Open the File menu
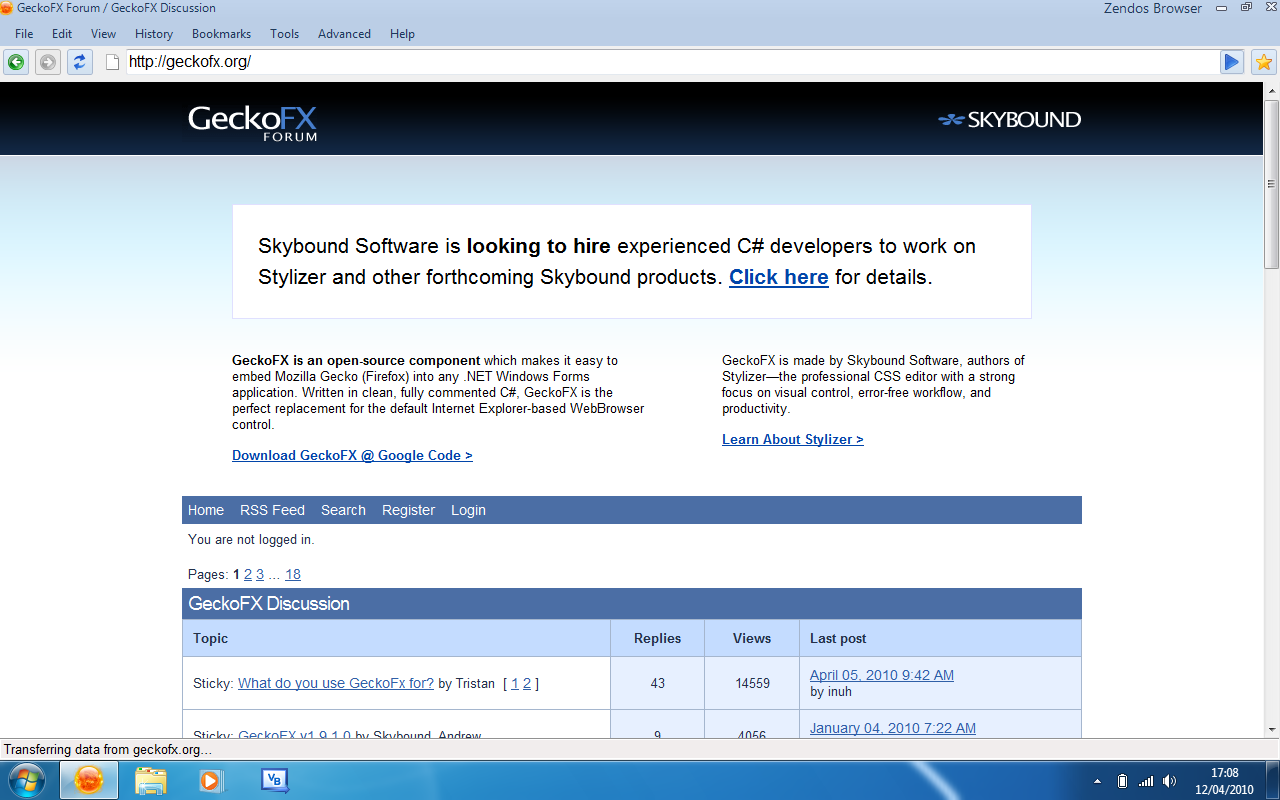1280x800 pixels. [24, 33]
